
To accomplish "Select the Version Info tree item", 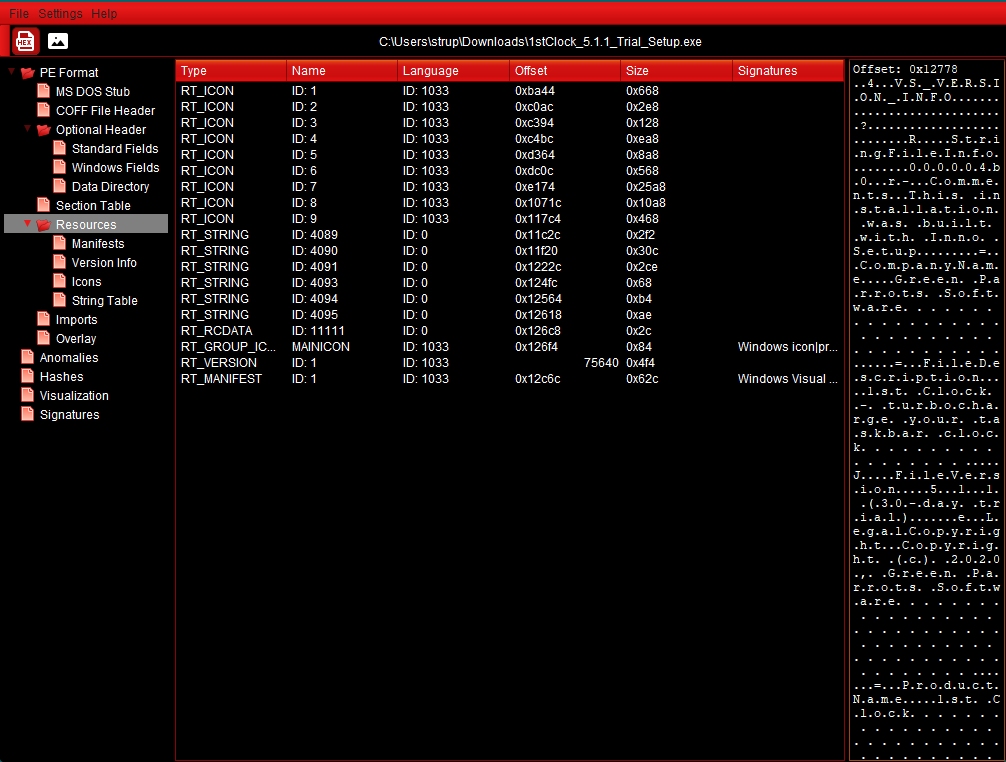I will (104, 262).
